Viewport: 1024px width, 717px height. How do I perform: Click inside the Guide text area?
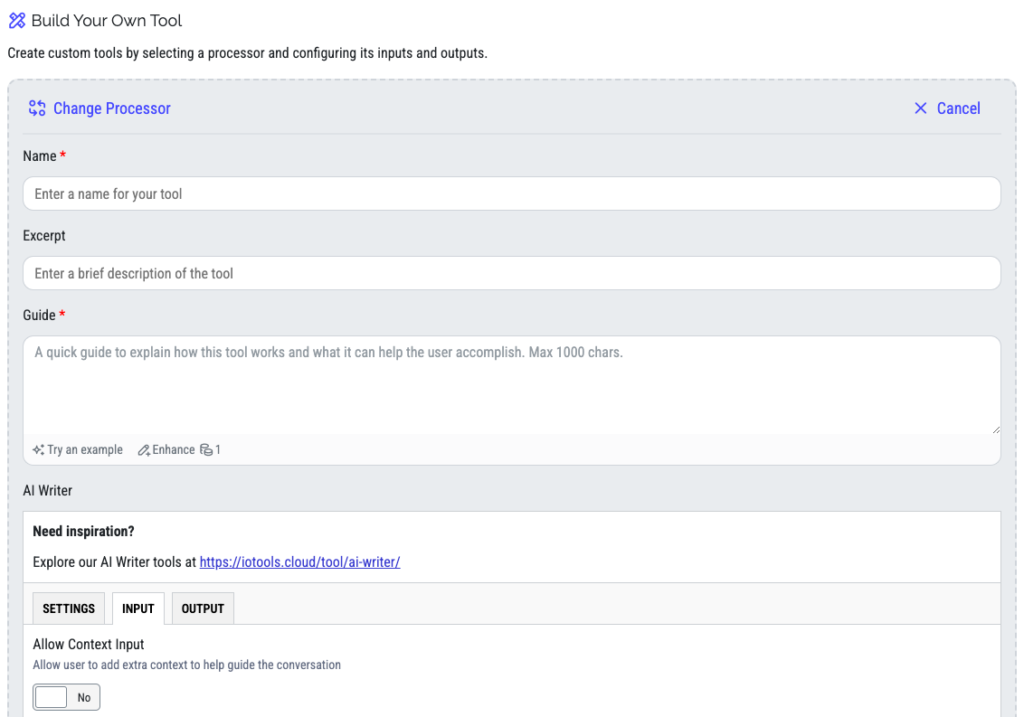(x=512, y=385)
